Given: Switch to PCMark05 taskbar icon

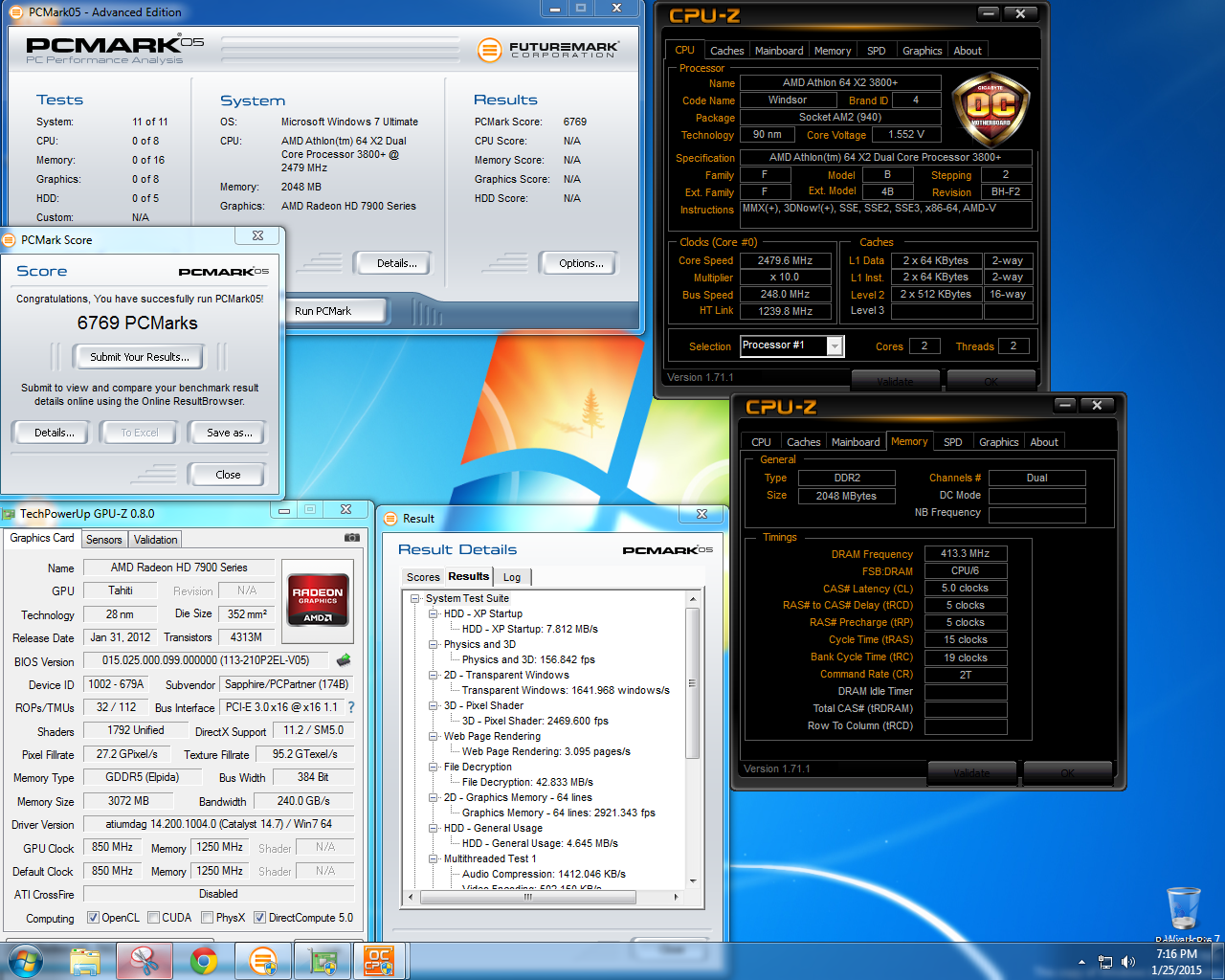Looking at the screenshot, I should click(262, 961).
